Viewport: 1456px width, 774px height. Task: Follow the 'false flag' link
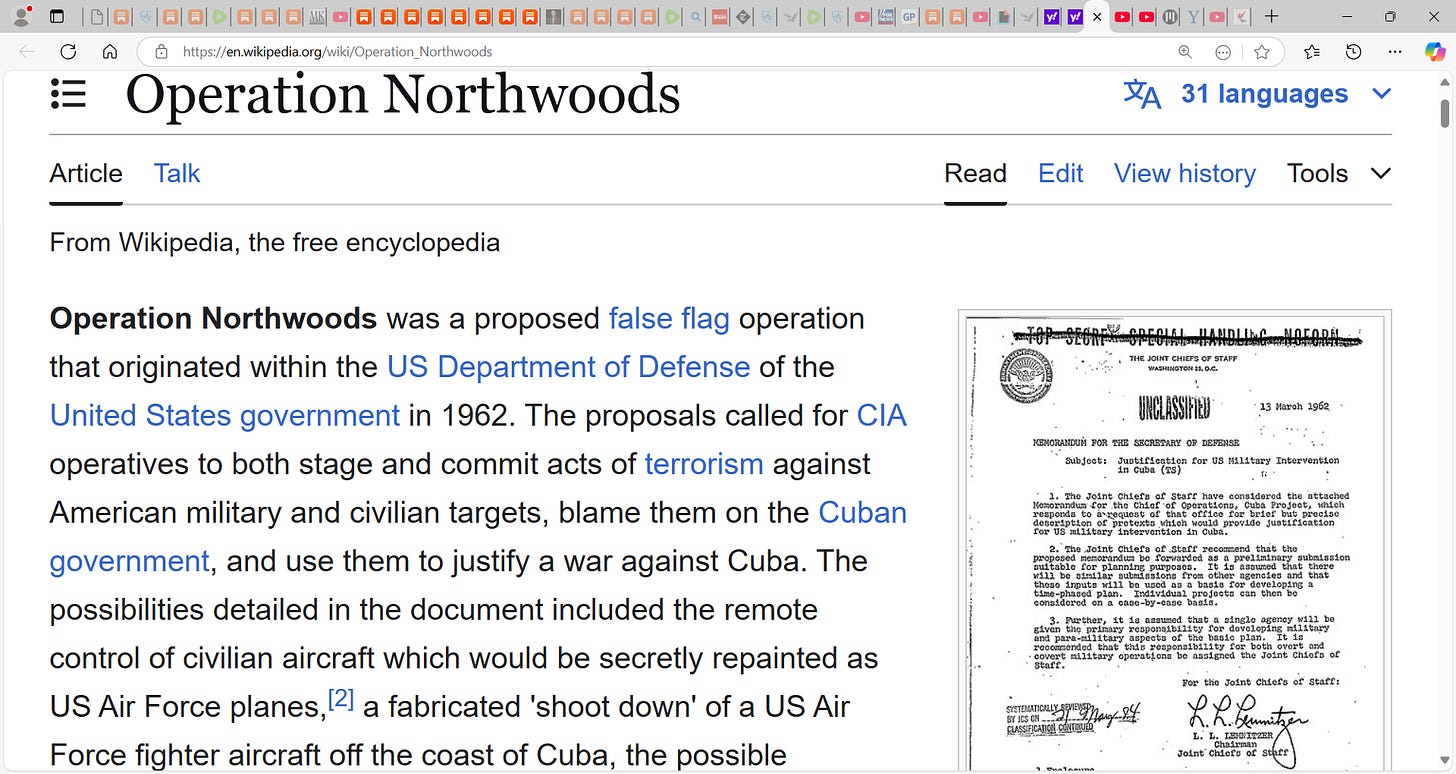(669, 319)
